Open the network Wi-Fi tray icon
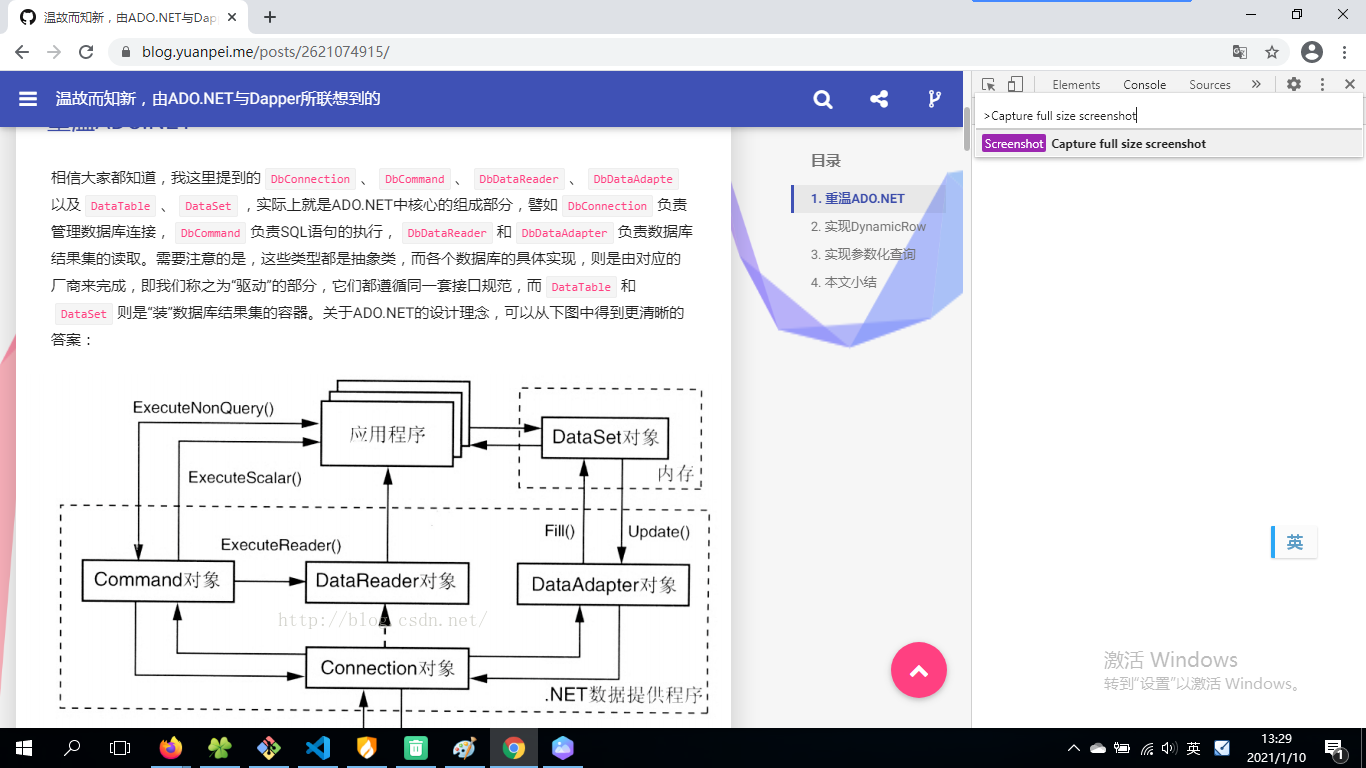This screenshot has height=768, width=1366. coord(1147,748)
